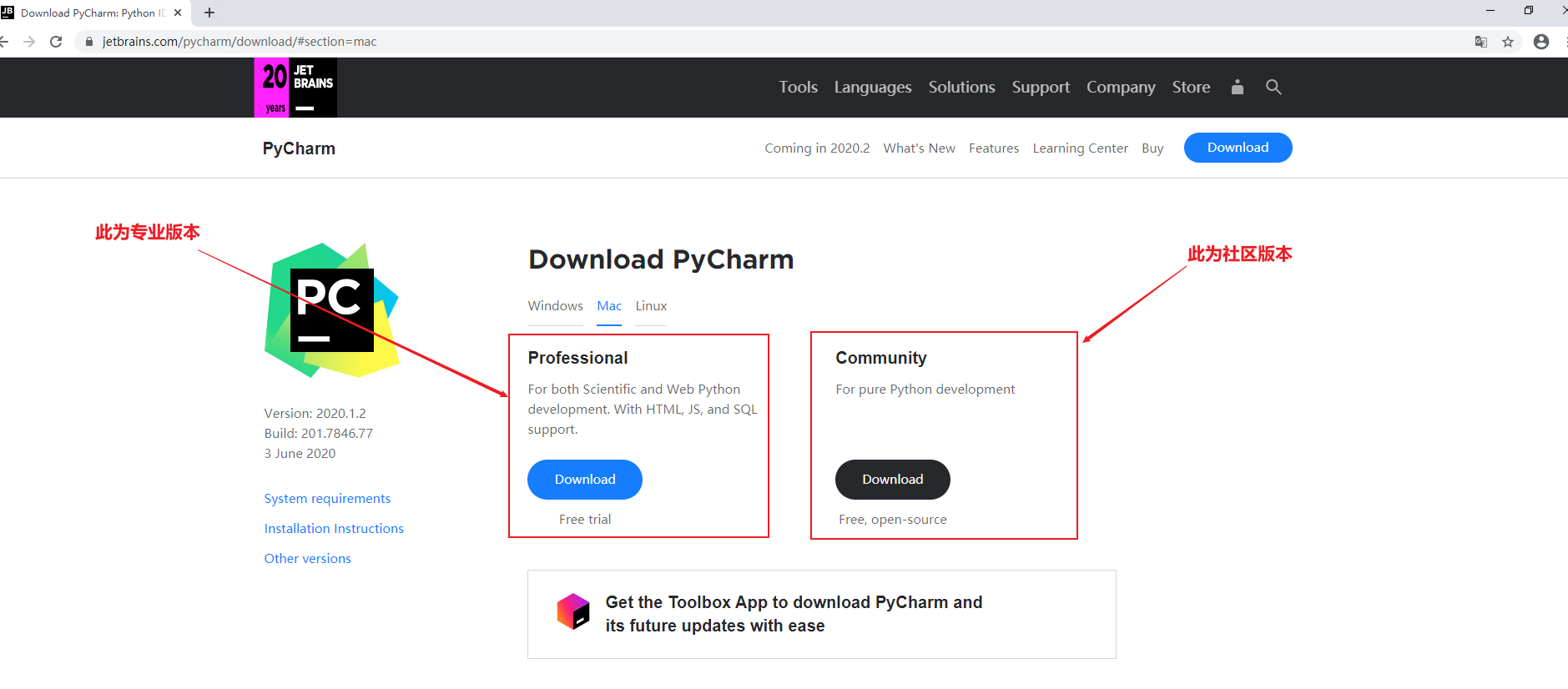The image size is (1568, 689).
Task: Click the Toolbox App banner text
Action: click(794, 614)
